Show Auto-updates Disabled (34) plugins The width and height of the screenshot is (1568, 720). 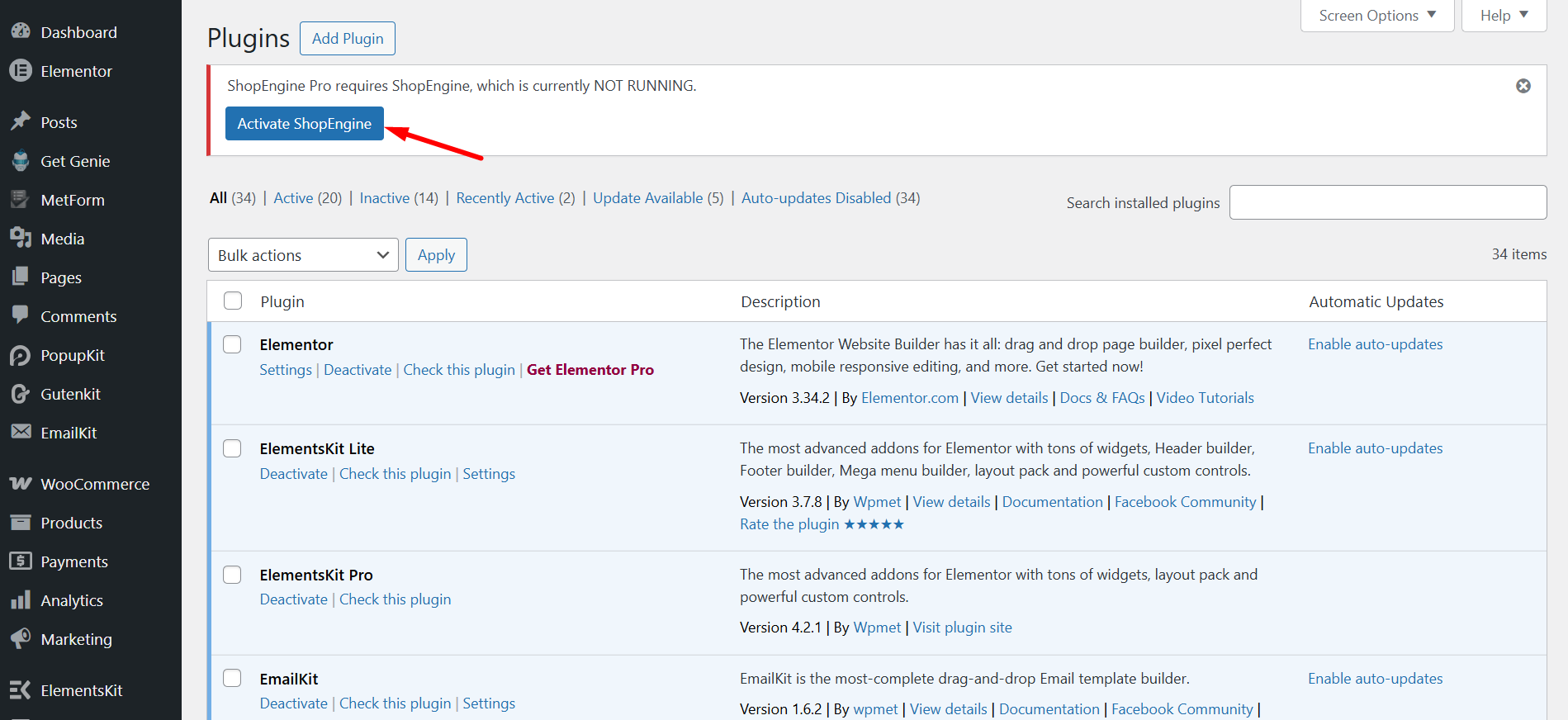click(x=831, y=198)
